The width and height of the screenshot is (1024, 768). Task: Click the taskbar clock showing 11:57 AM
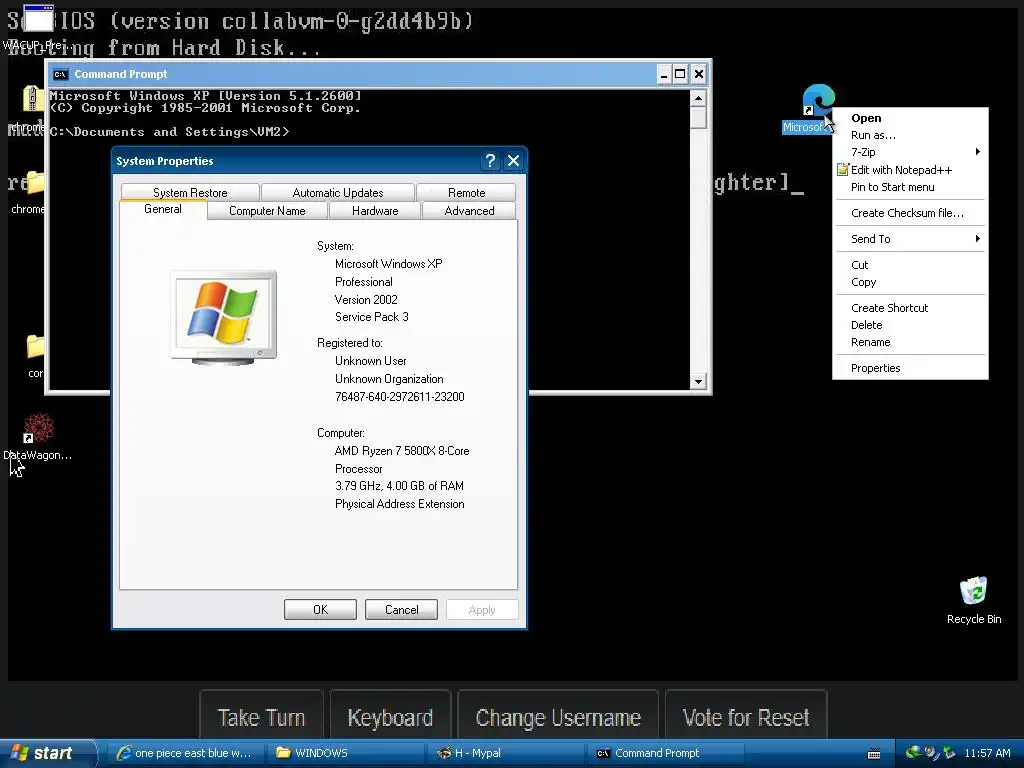click(987, 753)
